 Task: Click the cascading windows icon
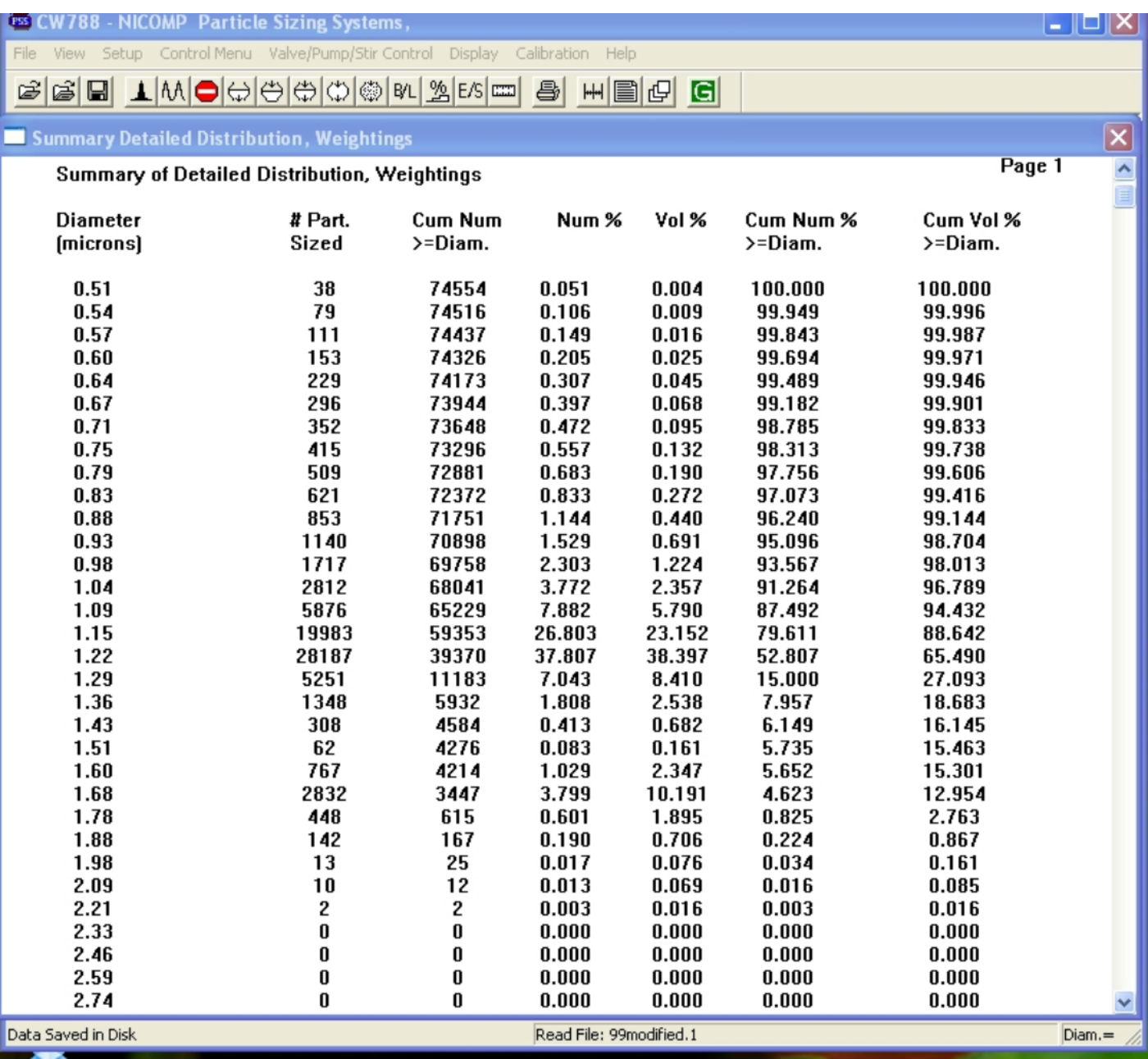point(660,91)
